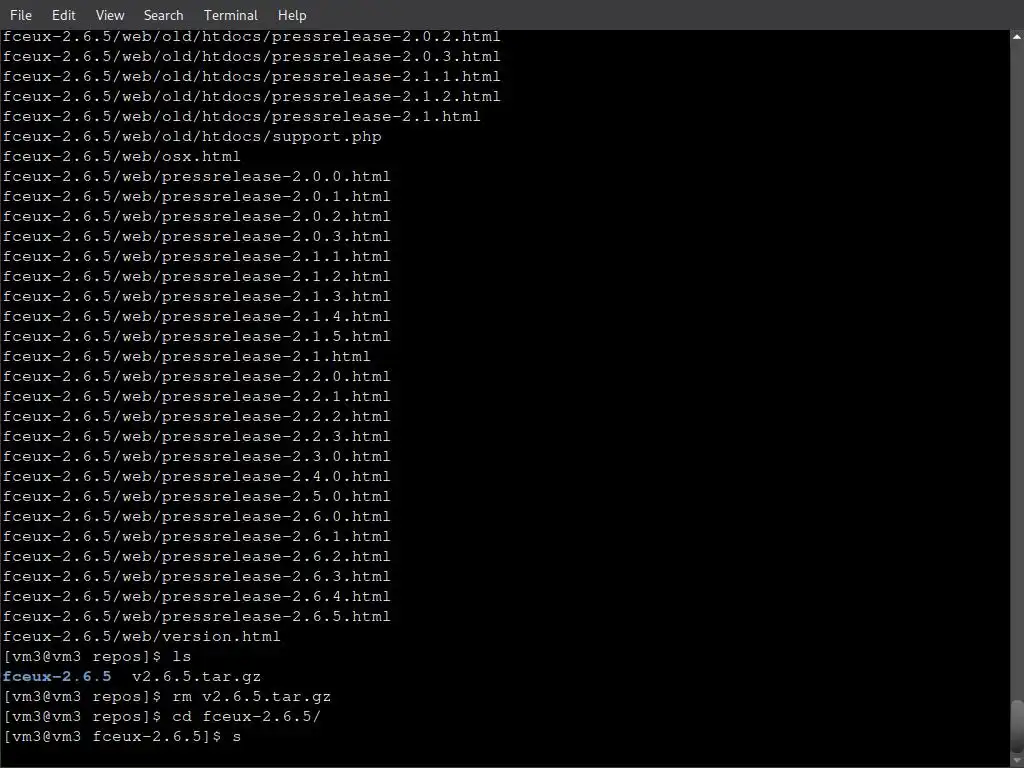This screenshot has height=768, width=1024.
Task: Click the line web/osx.html
Action: (x=121, y=157)
